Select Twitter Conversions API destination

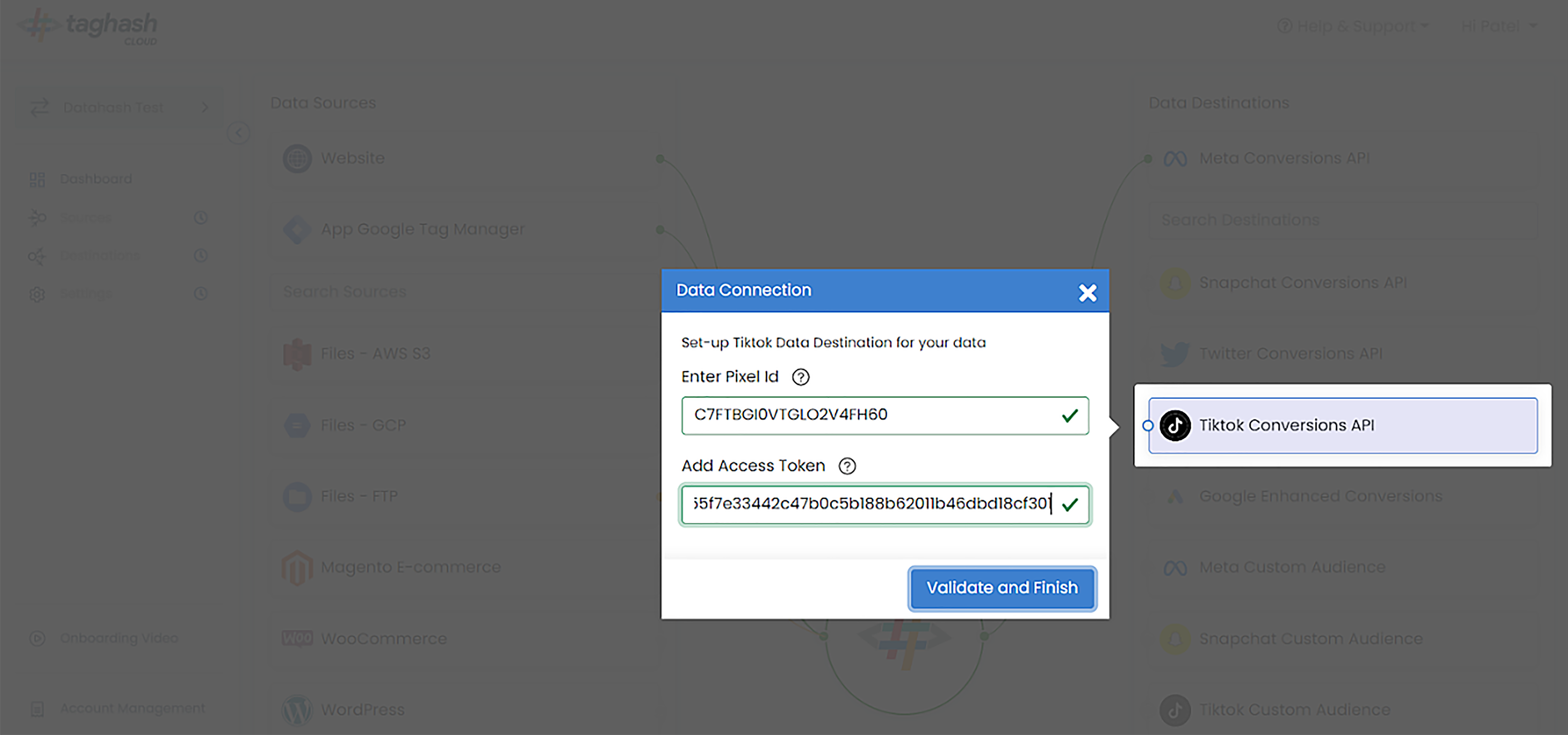point(1343,354)
